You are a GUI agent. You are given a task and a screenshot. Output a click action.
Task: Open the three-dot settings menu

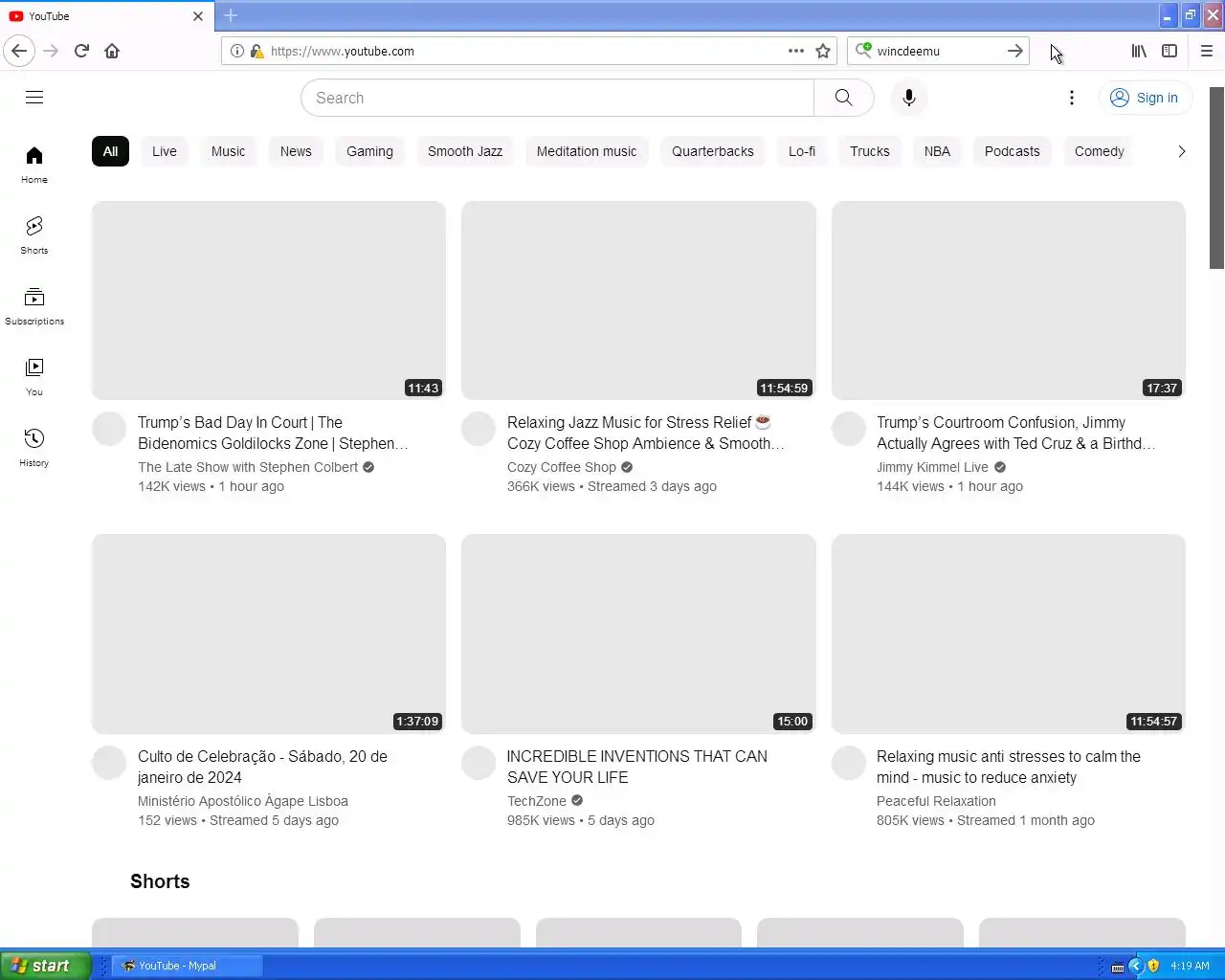coord(1072,98)
